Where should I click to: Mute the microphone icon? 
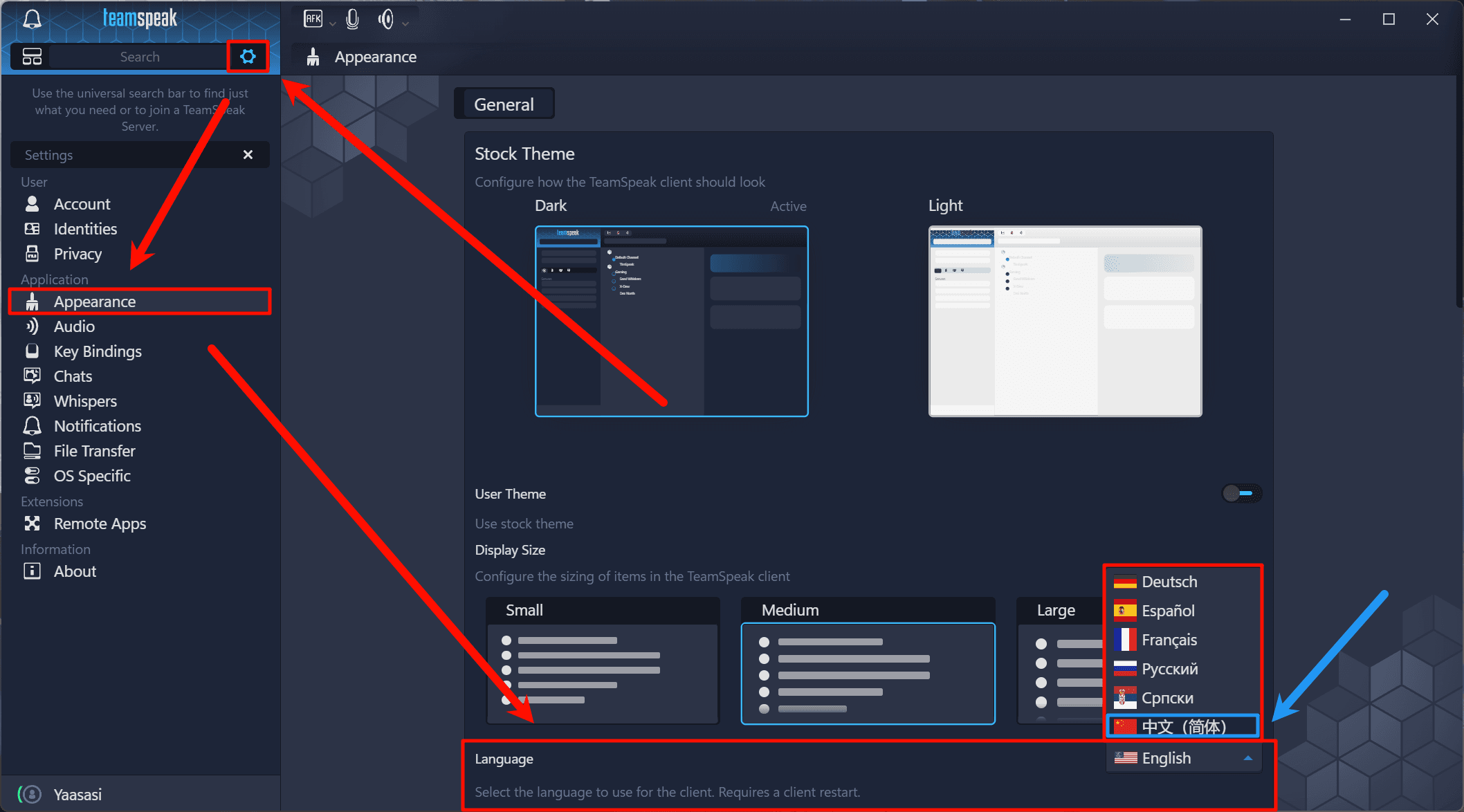tap(352, 19)
